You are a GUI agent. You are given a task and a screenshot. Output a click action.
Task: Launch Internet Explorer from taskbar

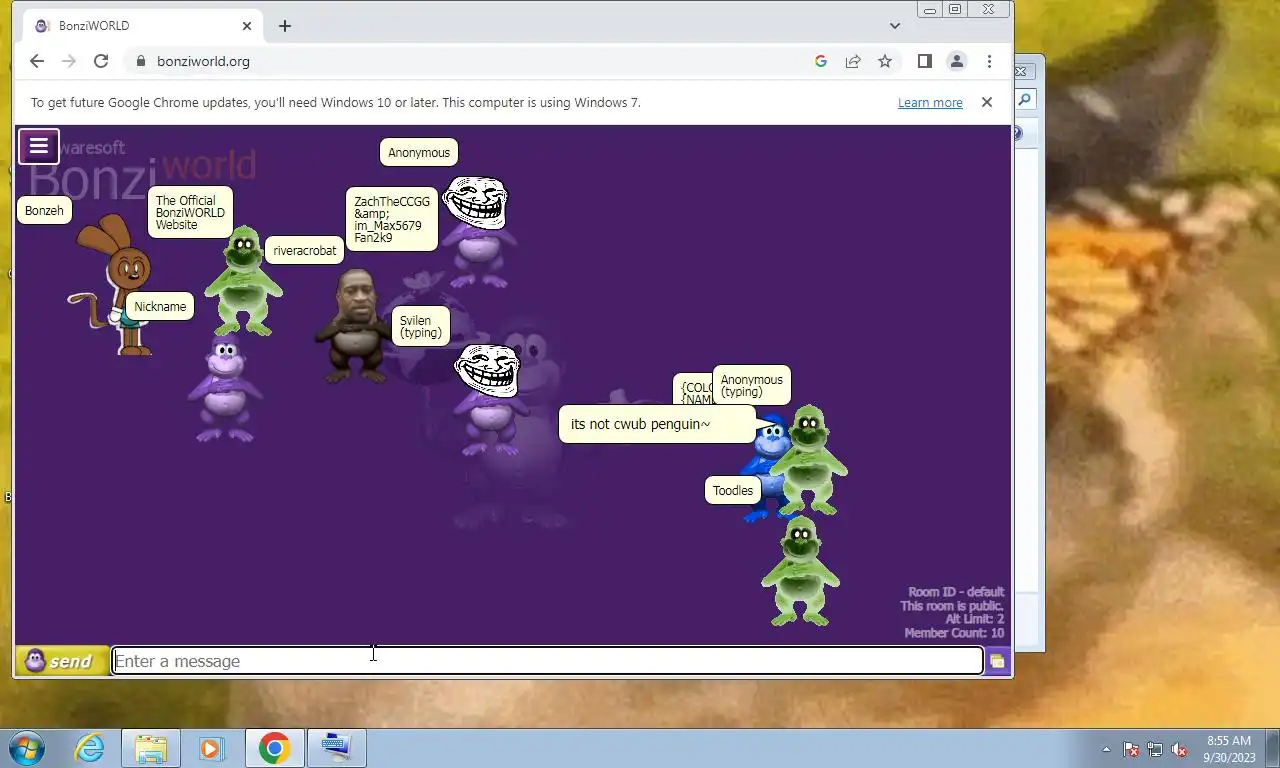tap(89, 748)
